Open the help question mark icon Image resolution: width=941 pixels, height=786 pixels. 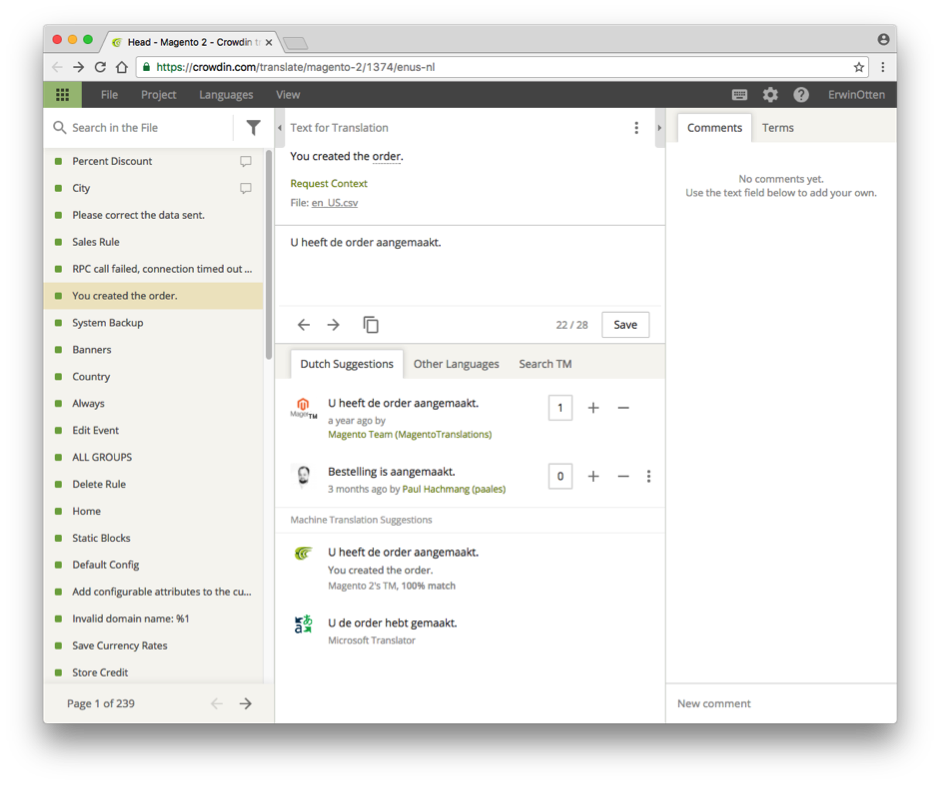pos(801,95)
